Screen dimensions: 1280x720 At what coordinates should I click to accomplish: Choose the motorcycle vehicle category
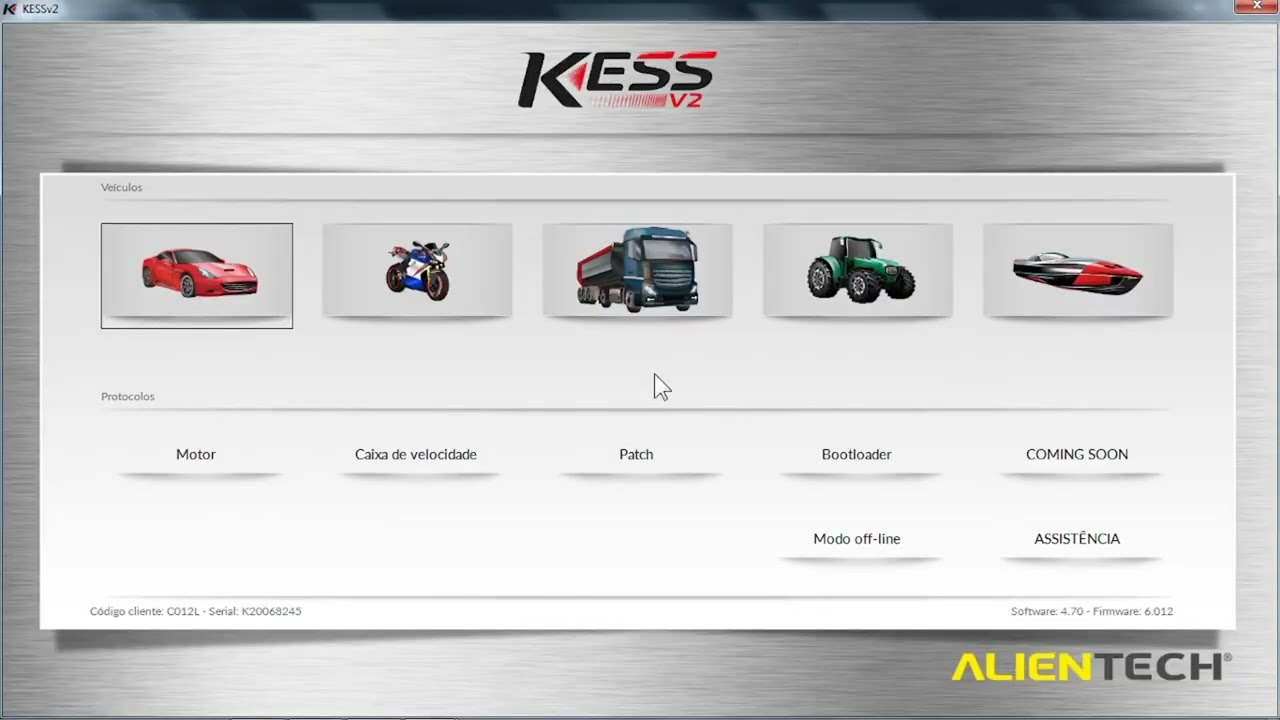(x=417, y=271)
